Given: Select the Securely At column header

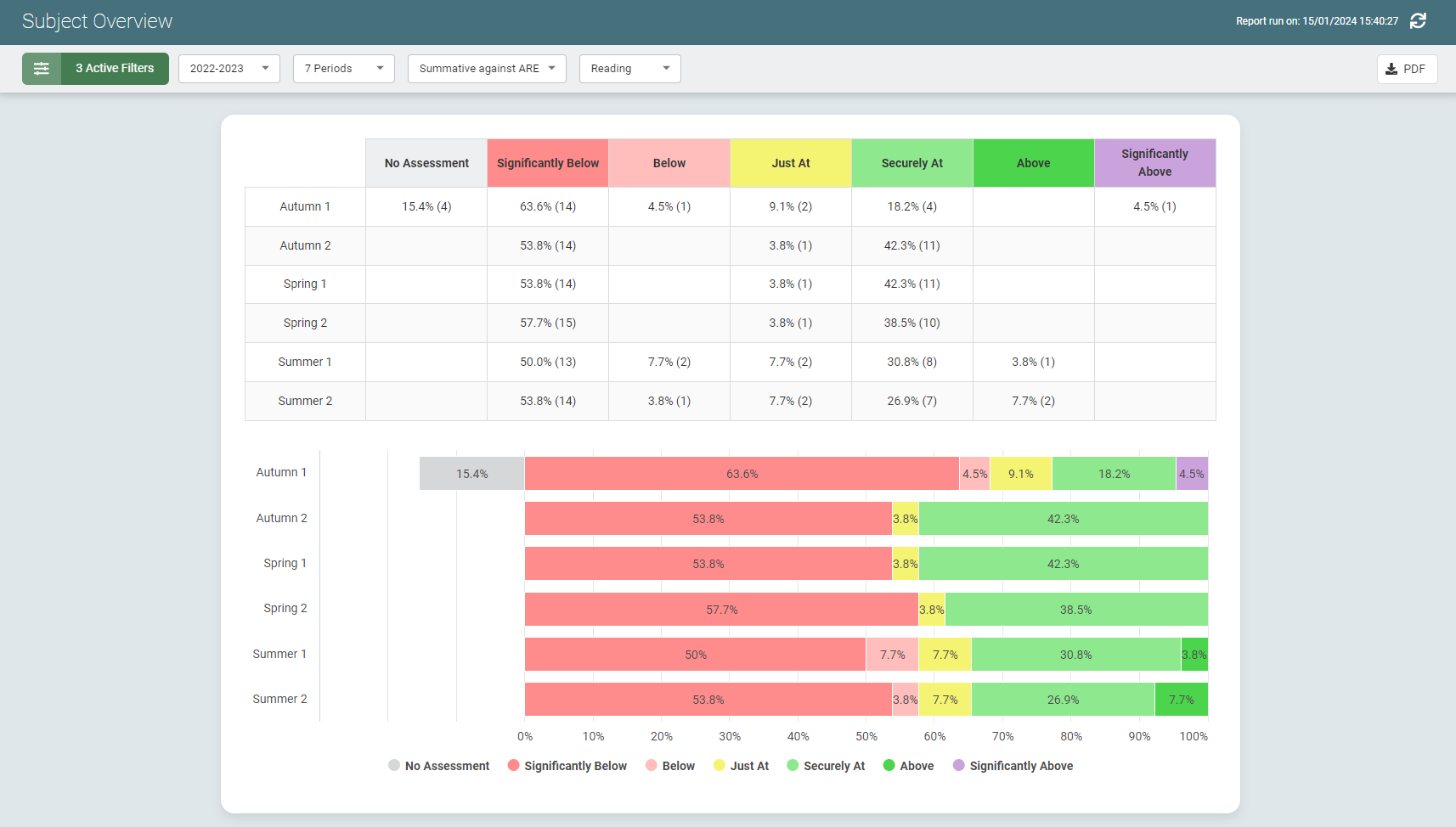Looking at the screenshot, I should pyautogui.click(x=911, y=163).
